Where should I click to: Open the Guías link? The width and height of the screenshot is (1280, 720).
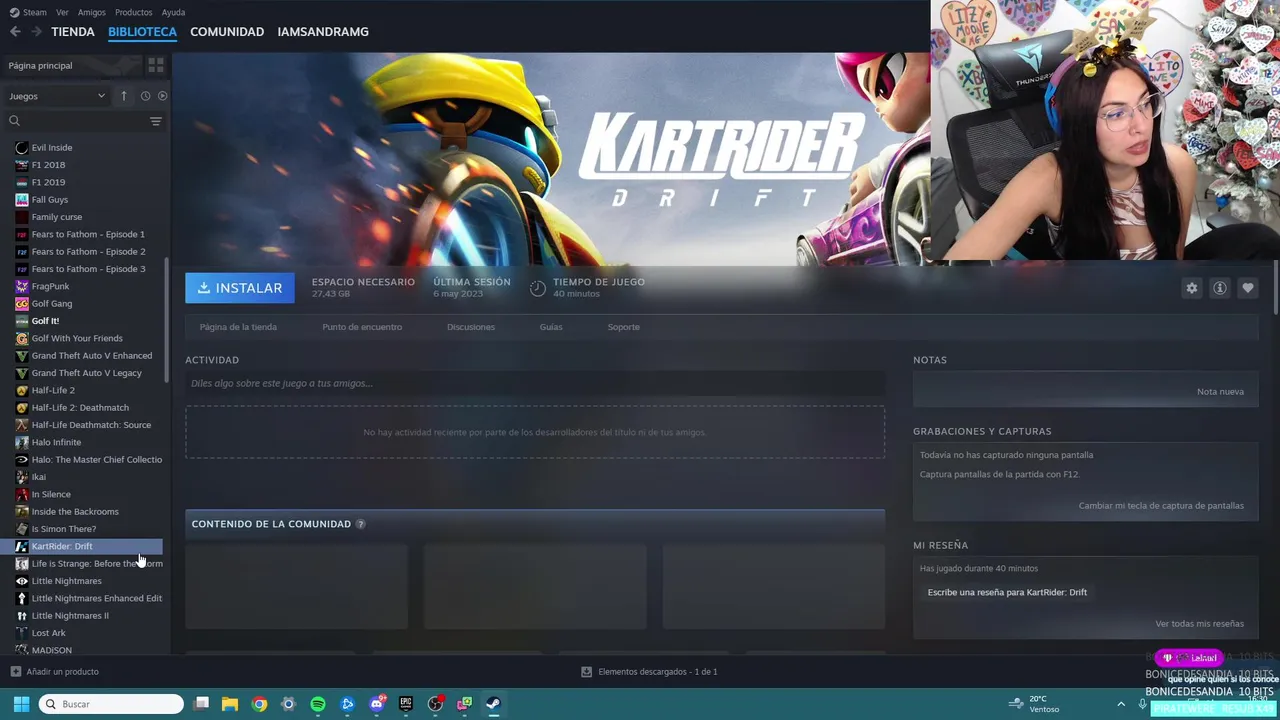(551, 327)
